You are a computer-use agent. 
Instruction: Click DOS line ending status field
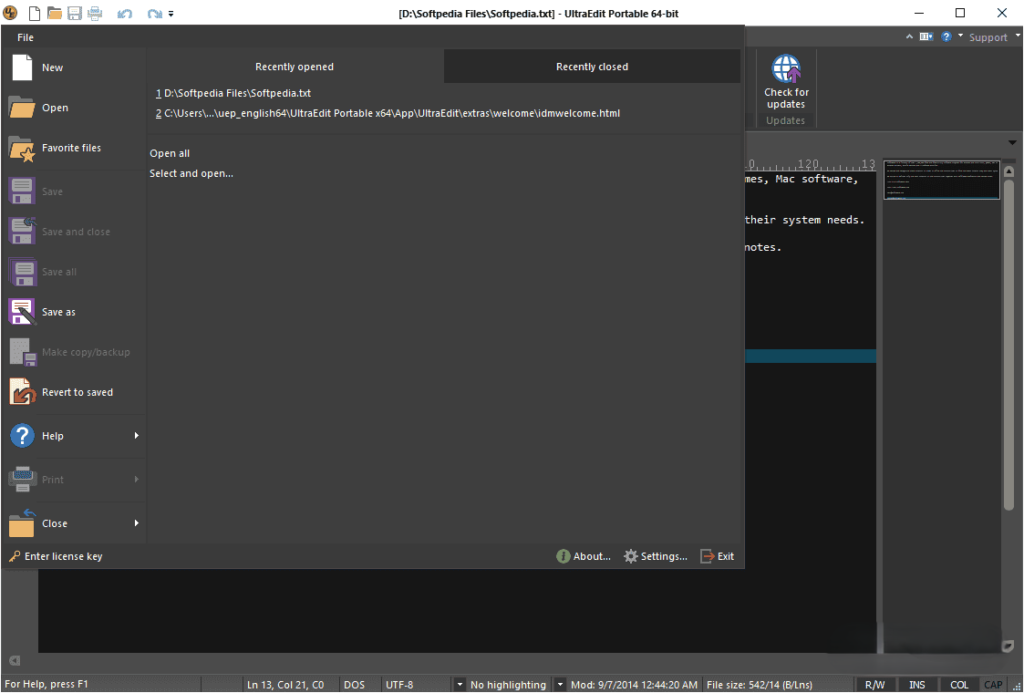tap(355, 685)
